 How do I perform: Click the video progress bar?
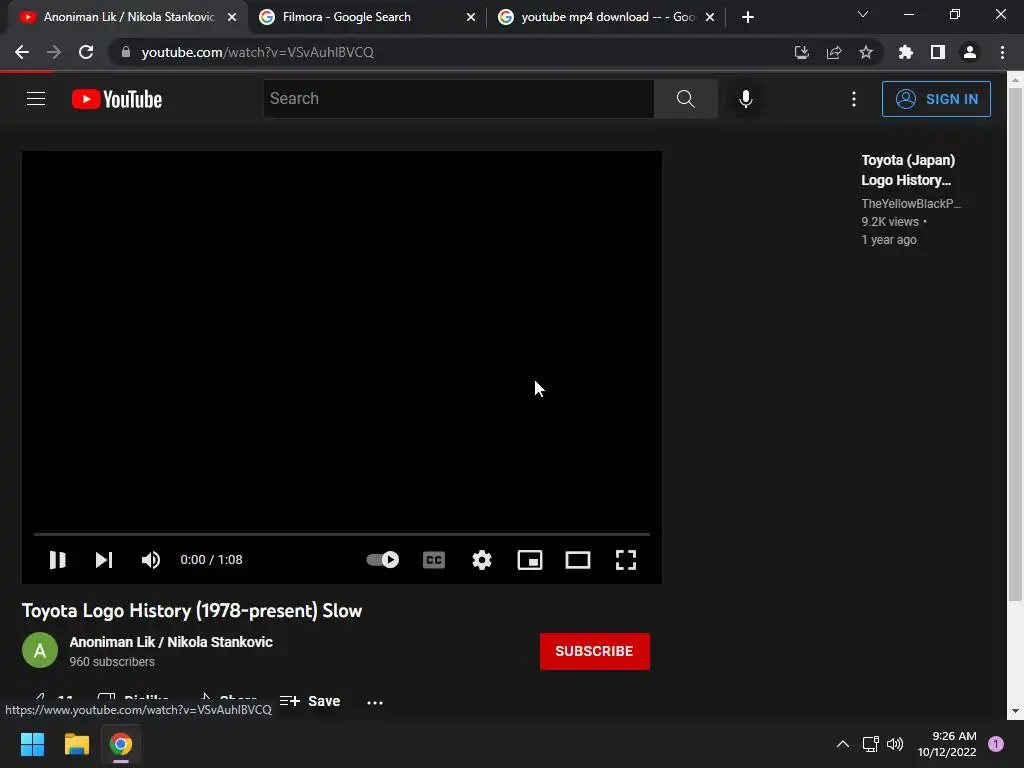tap(342, 534)
